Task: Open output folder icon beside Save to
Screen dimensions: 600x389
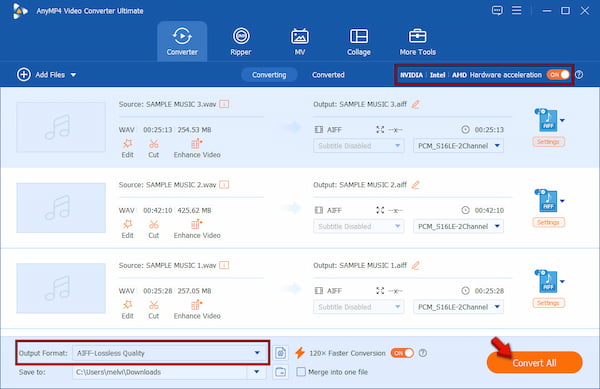Action: click(280, 372)
